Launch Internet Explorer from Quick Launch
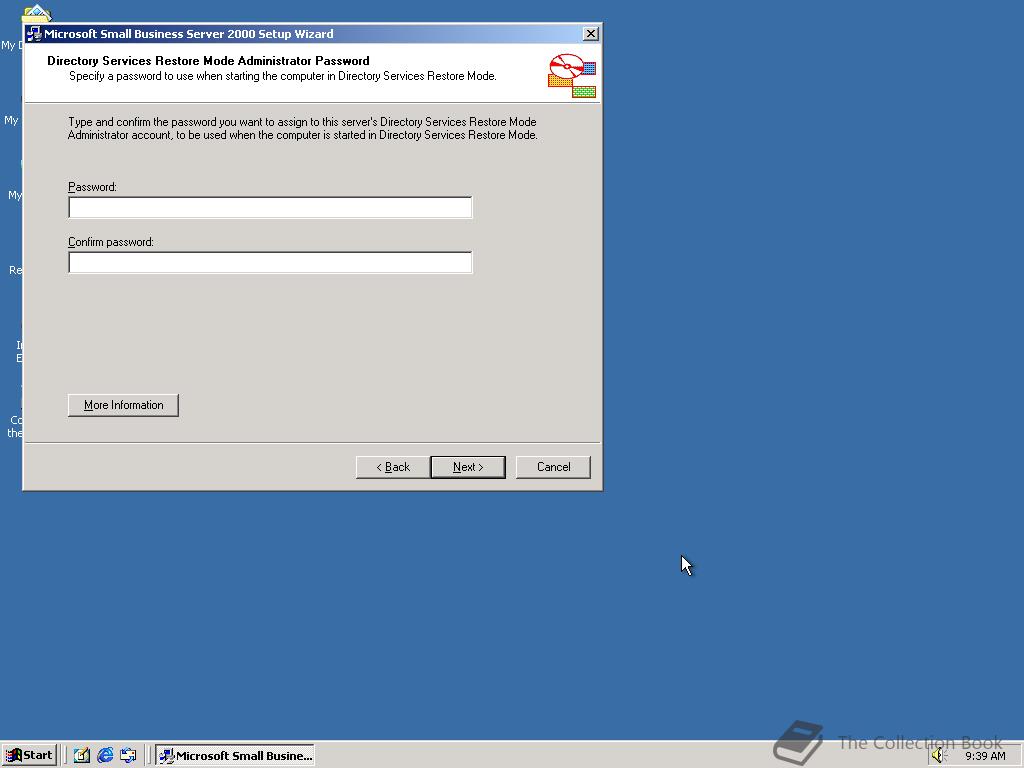The image size is (1024, 768). (105, 756)
